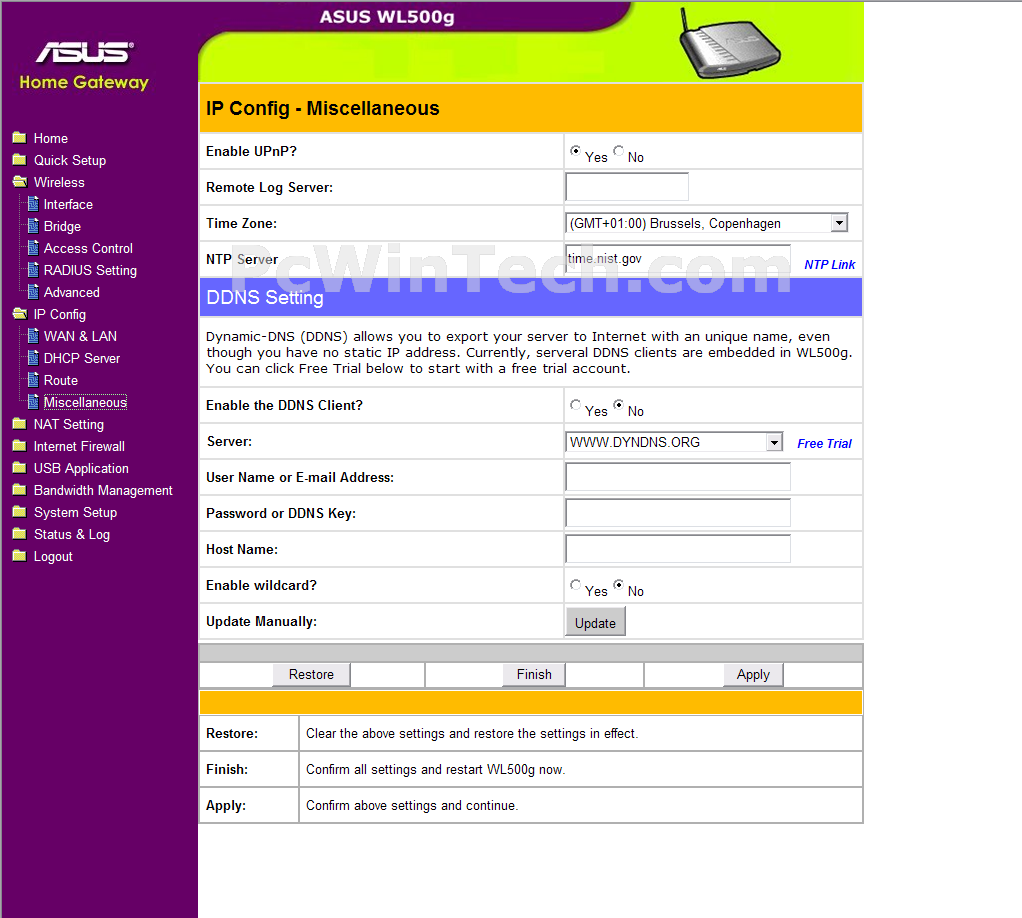Click the System Setup folder icon
This screenshot has height=918, width=1022.
pos(20,512)
